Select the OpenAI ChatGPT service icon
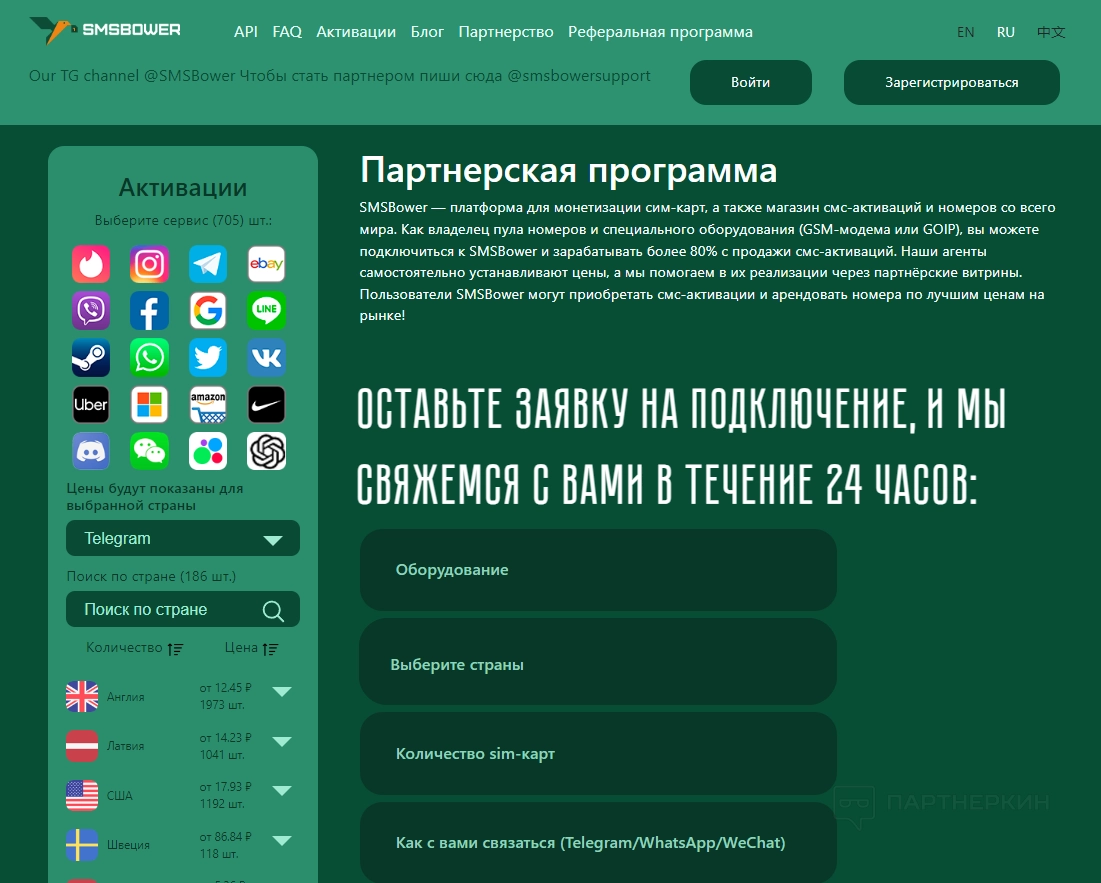The width and height of the screenshot is (1101, 883). (x=267, y=451)
